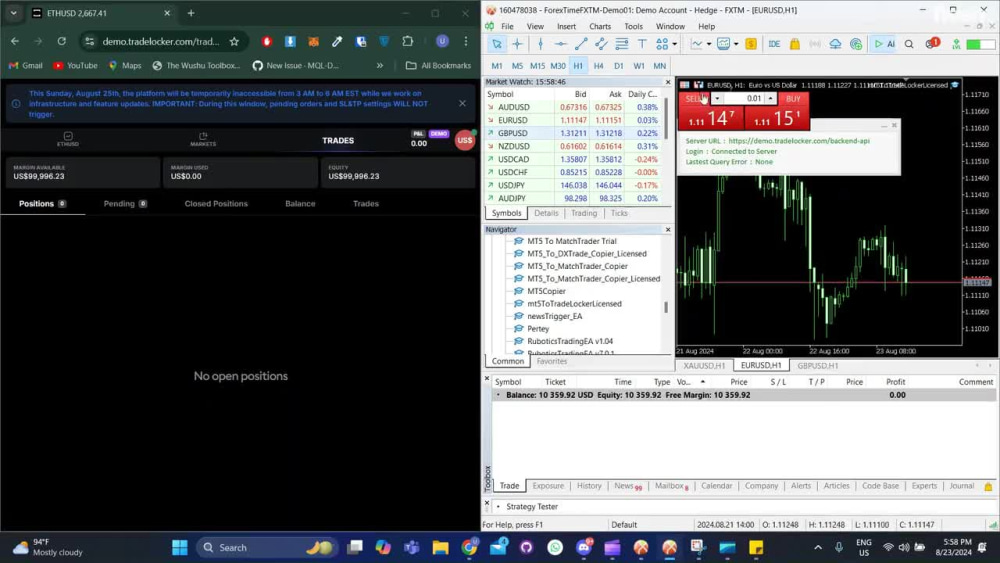This screenshot has height=563, width=1000.
Task: Open the demo.tradelocker.com backend-api link
Action: click(798, 141)
